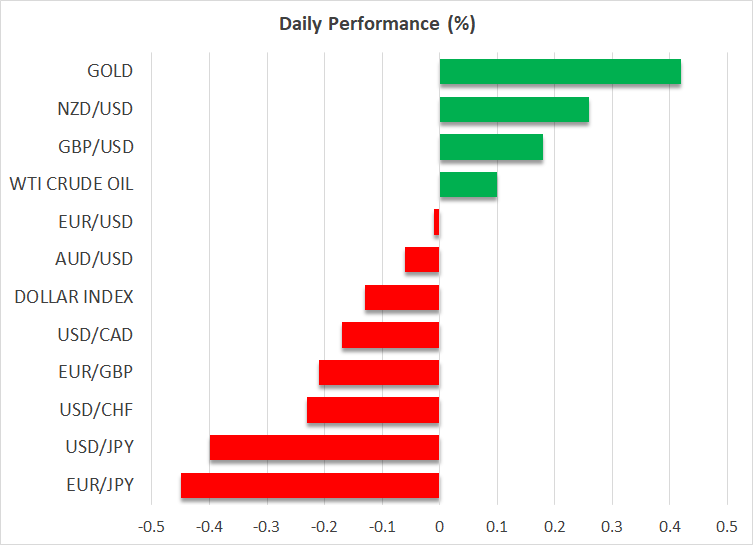Click the 0.5 axis tick label
Viewport: 753px width, 545px height.
727,526
